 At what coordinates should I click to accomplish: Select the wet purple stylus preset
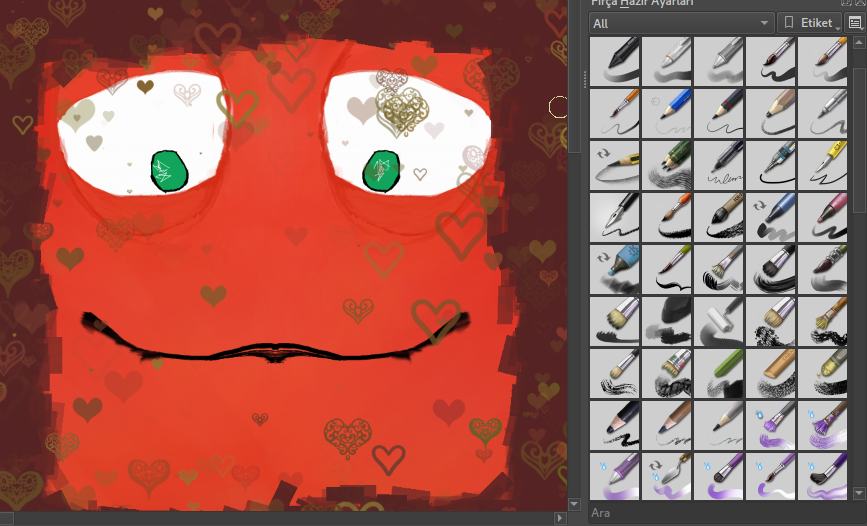click(615, 476)
